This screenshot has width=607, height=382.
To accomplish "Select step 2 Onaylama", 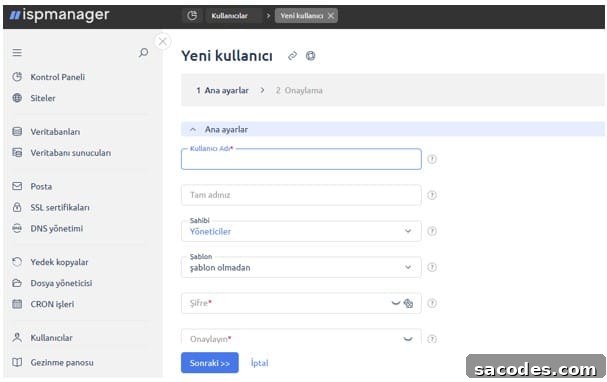I will [299, 91].
